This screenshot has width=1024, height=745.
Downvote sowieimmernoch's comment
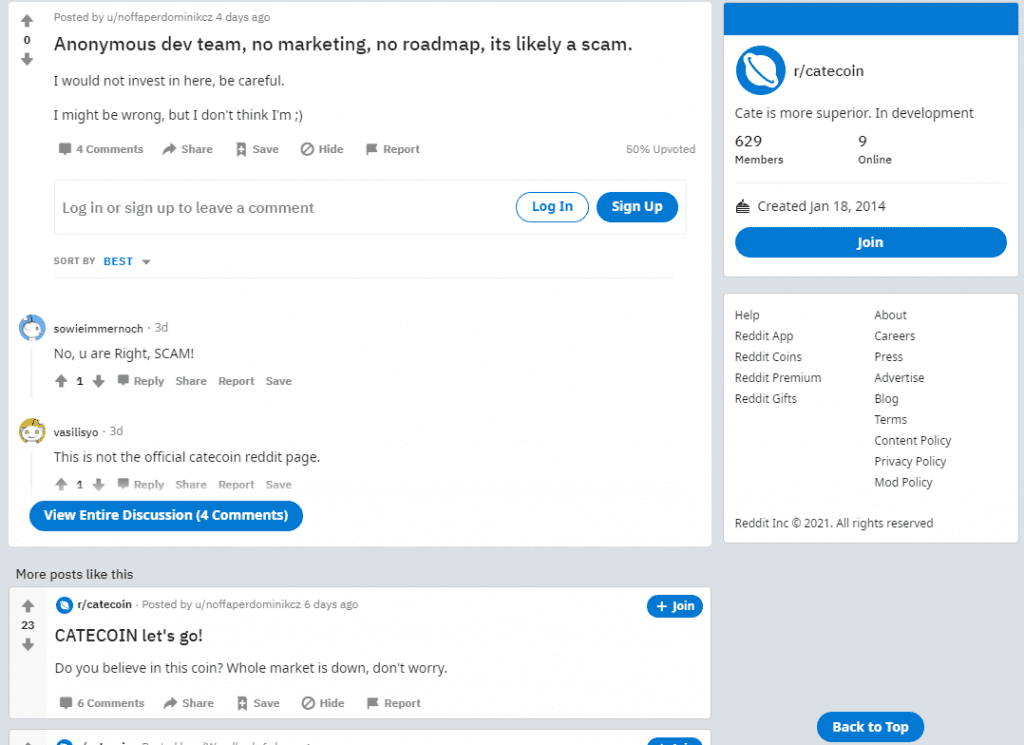click(99, 381)
